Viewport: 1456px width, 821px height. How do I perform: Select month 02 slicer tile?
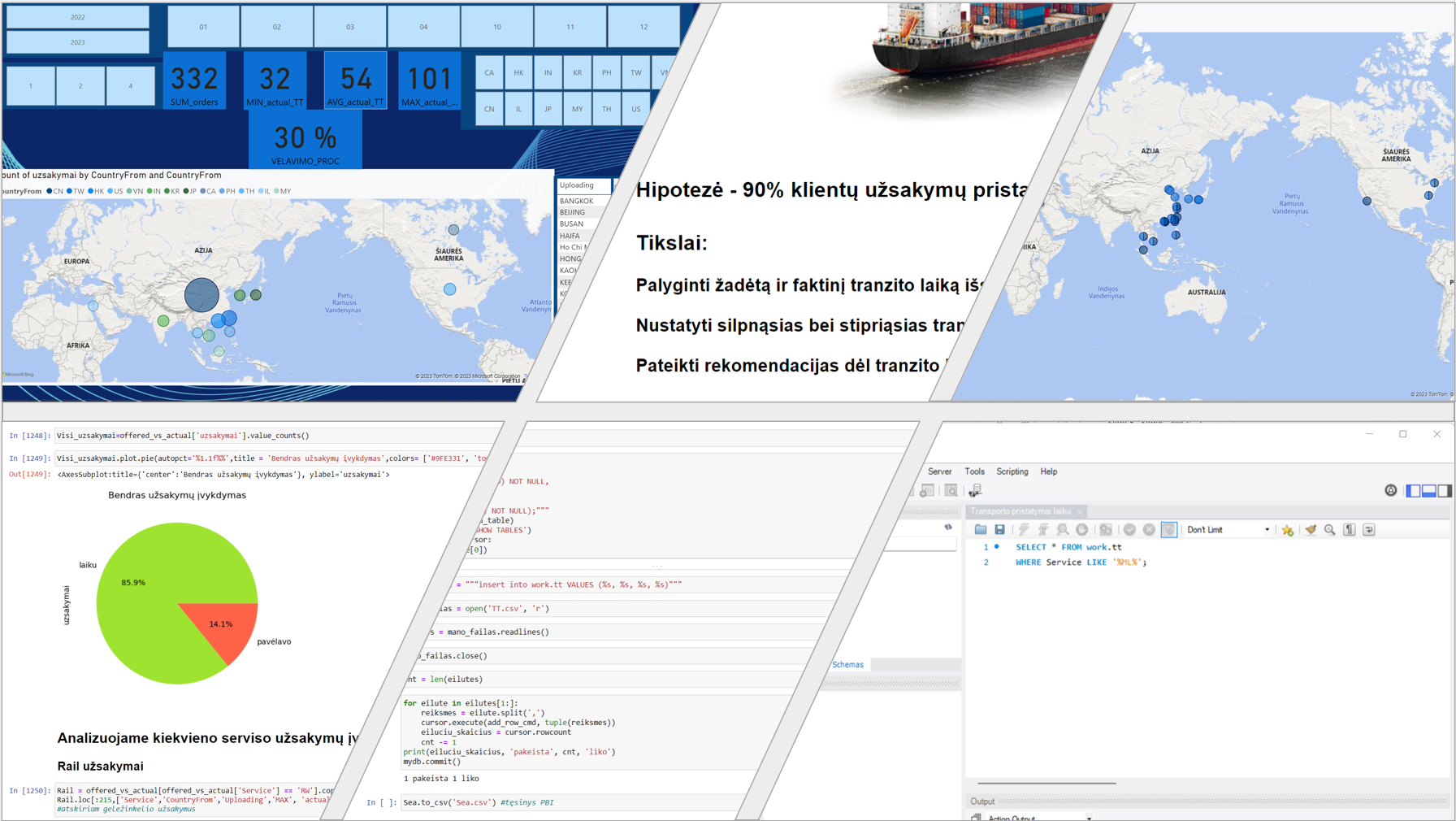[277, 27]
